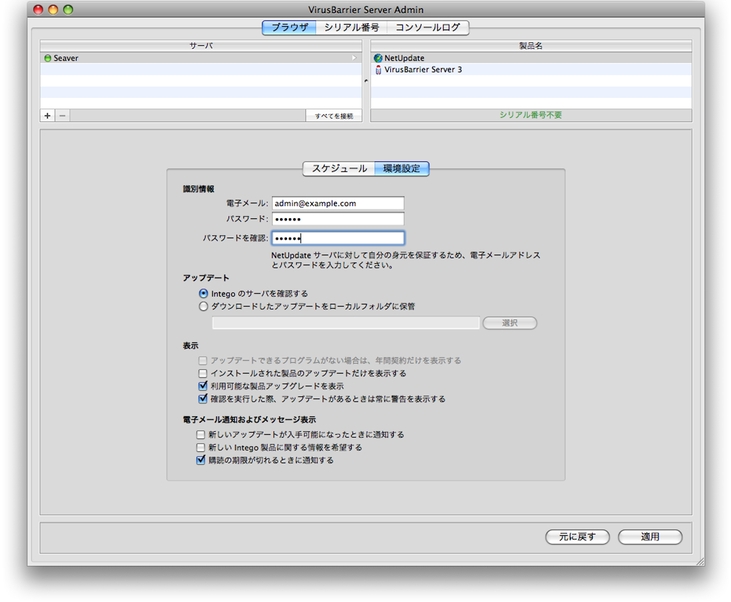Click the パスワード input field

click(x=338, y=219)
